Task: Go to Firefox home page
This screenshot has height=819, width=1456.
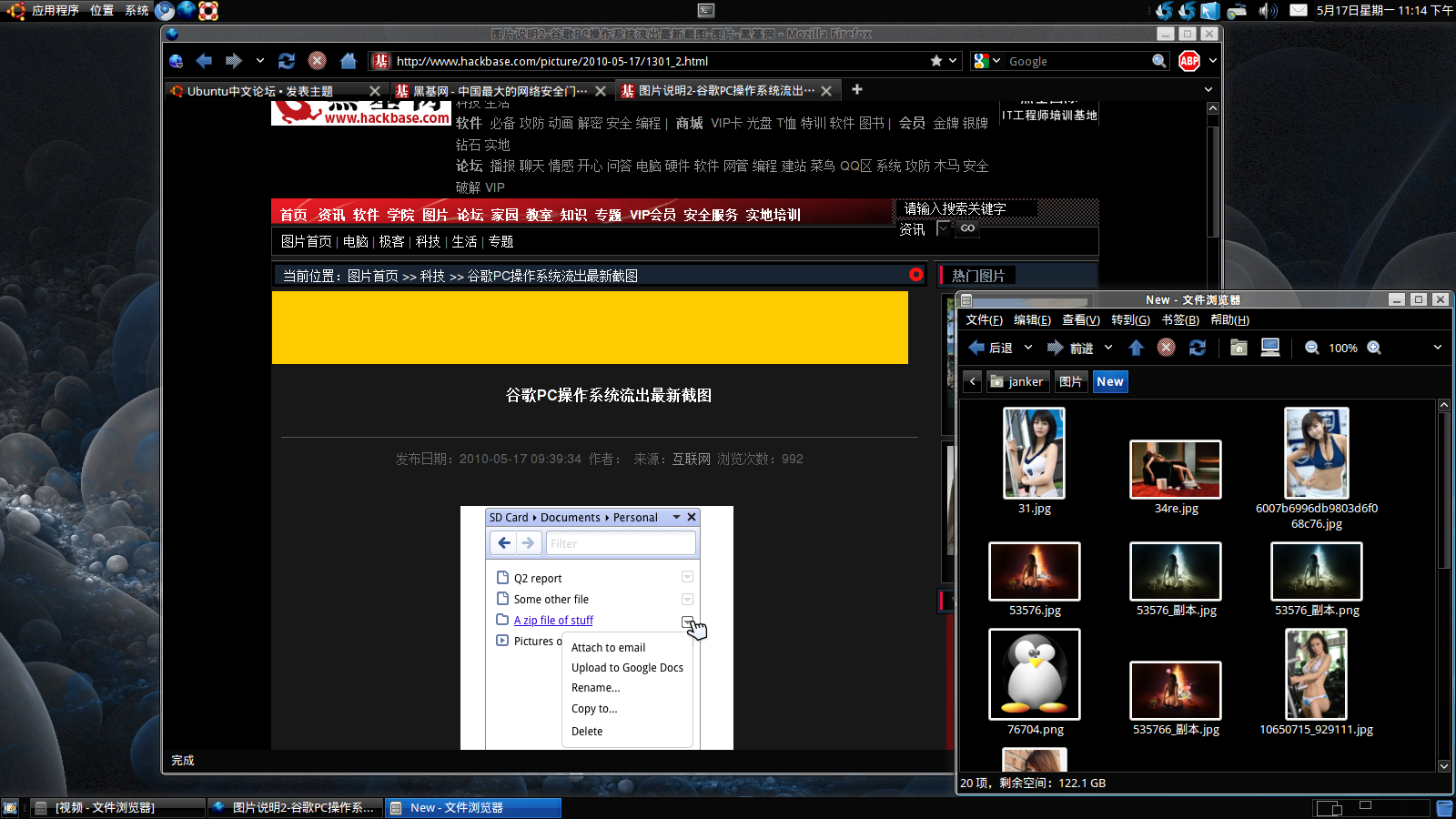Action: 348,61
